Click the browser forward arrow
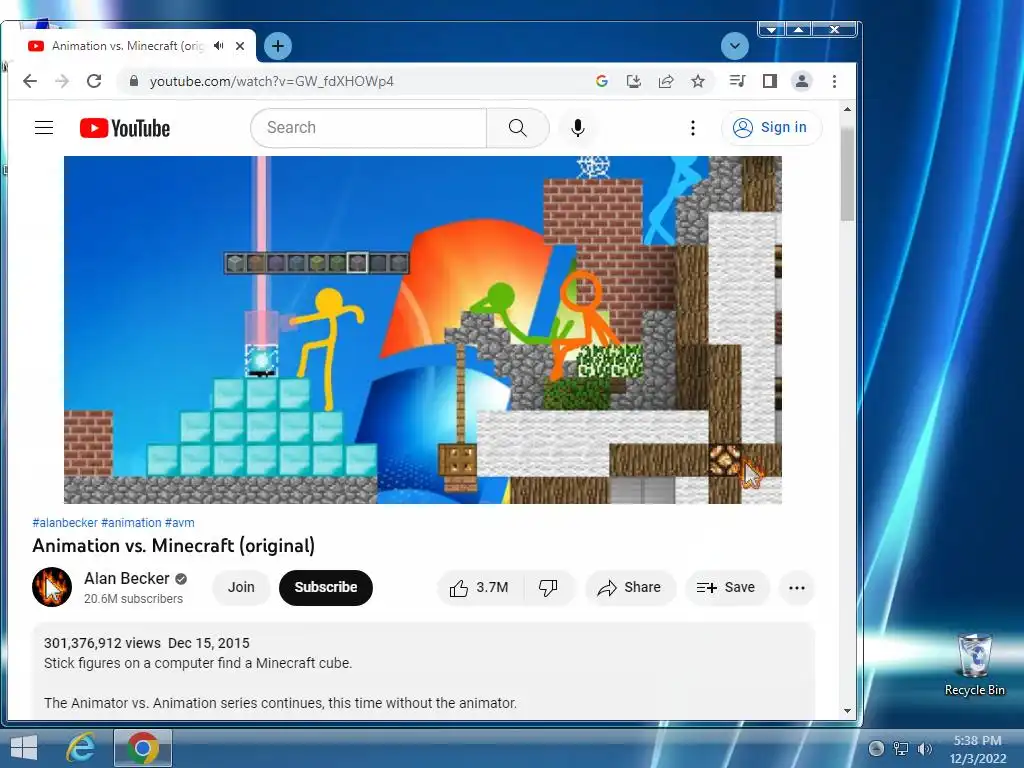 click(62, 81)
